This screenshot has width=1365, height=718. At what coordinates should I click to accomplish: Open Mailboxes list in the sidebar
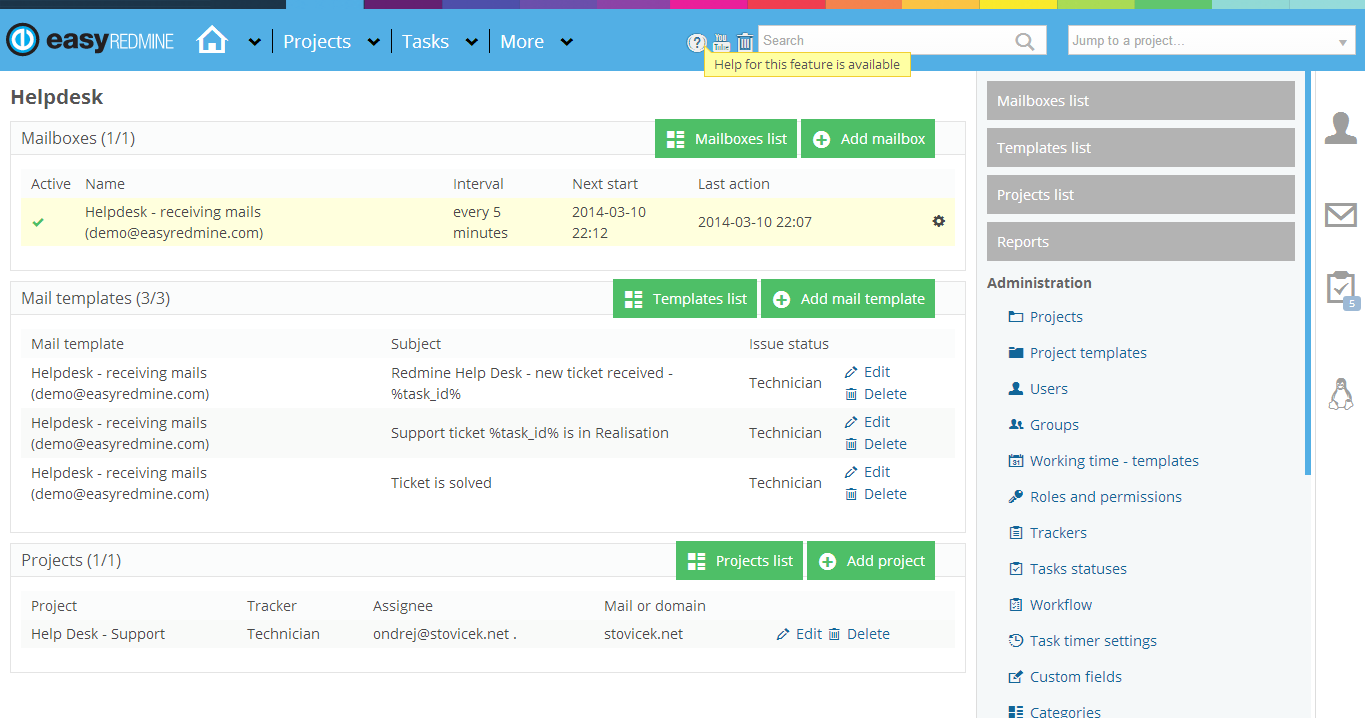pos(1141,101)
